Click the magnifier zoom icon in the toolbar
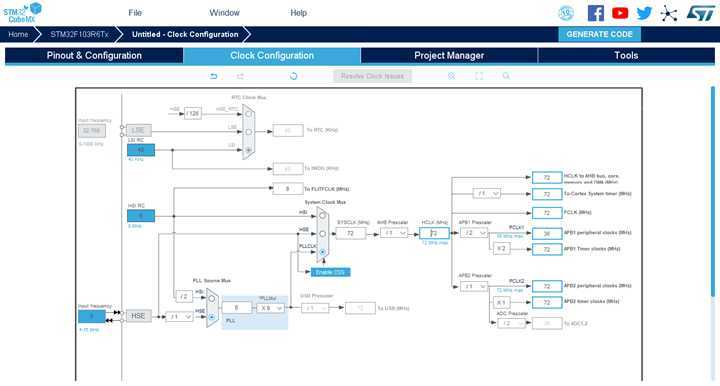720x386 pixels. coord(506,76)
